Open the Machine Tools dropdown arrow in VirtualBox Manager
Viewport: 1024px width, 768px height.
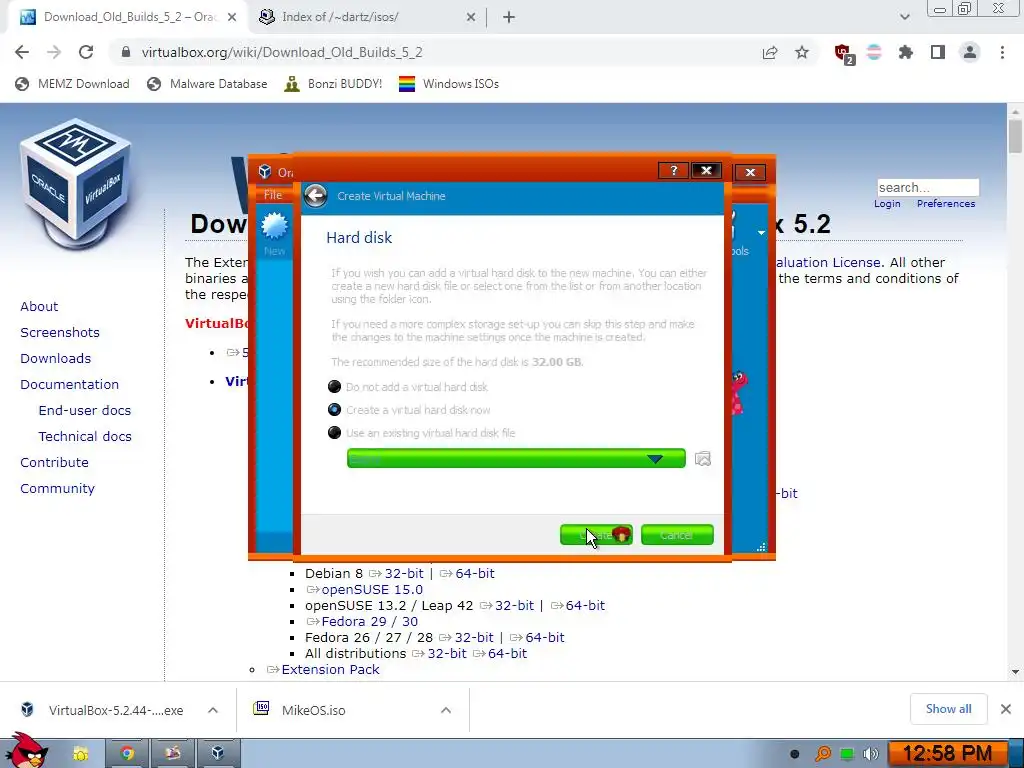(x=761, y=232)
